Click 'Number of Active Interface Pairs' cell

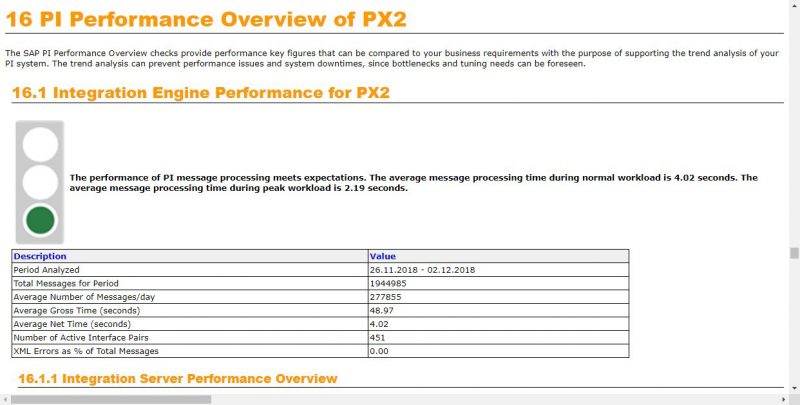point(190,337)
